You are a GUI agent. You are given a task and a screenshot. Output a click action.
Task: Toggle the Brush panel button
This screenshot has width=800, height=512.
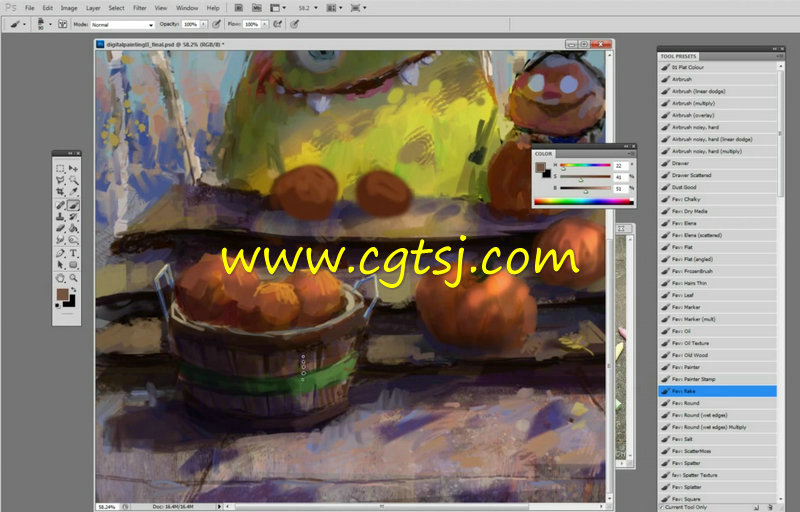63,24
